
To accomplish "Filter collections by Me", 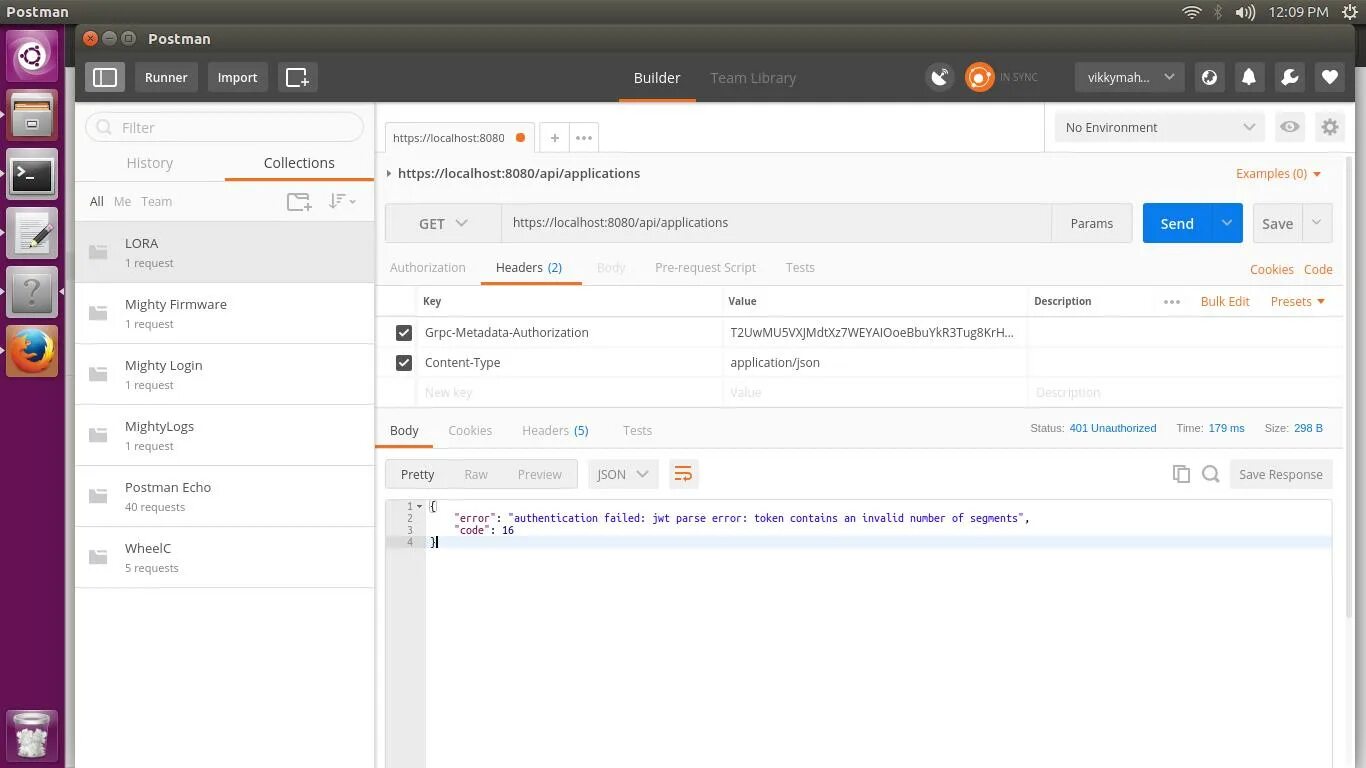I will pyautogui.click(x=122, y=201).
